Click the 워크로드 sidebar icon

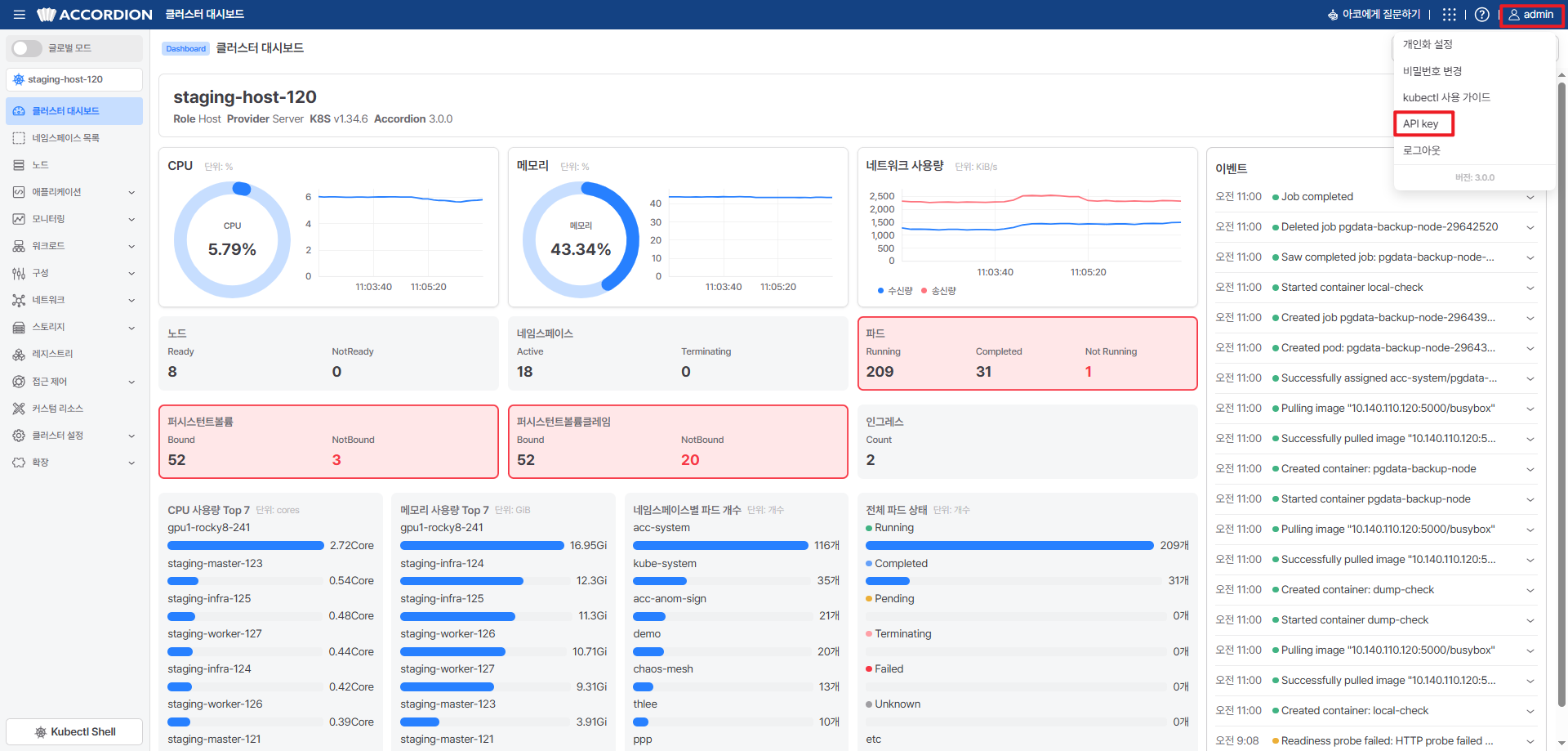19,246
